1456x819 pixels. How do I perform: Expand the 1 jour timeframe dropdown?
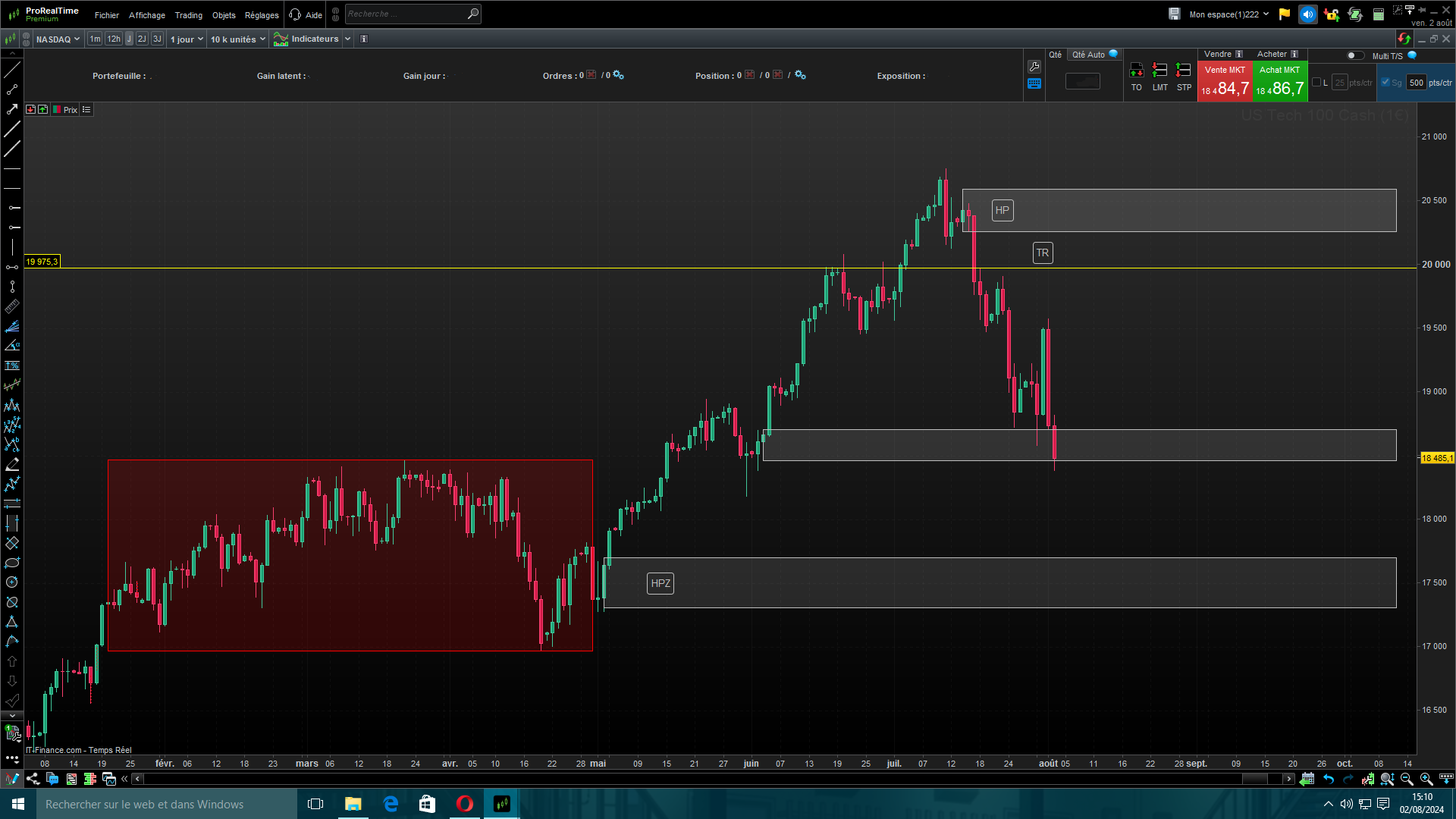(x=187, y=39)
